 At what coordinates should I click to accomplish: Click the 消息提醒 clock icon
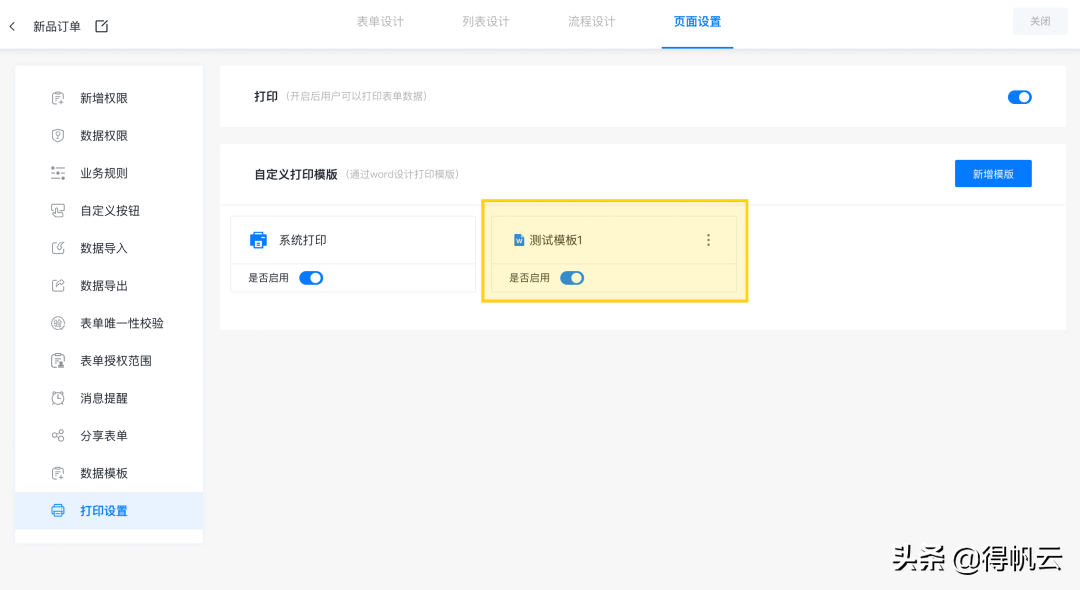click(x=58, y=398)
